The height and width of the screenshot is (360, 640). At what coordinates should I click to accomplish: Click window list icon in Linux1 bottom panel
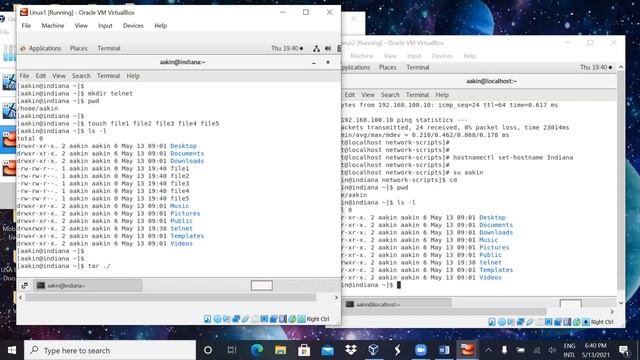click(25, 285)
